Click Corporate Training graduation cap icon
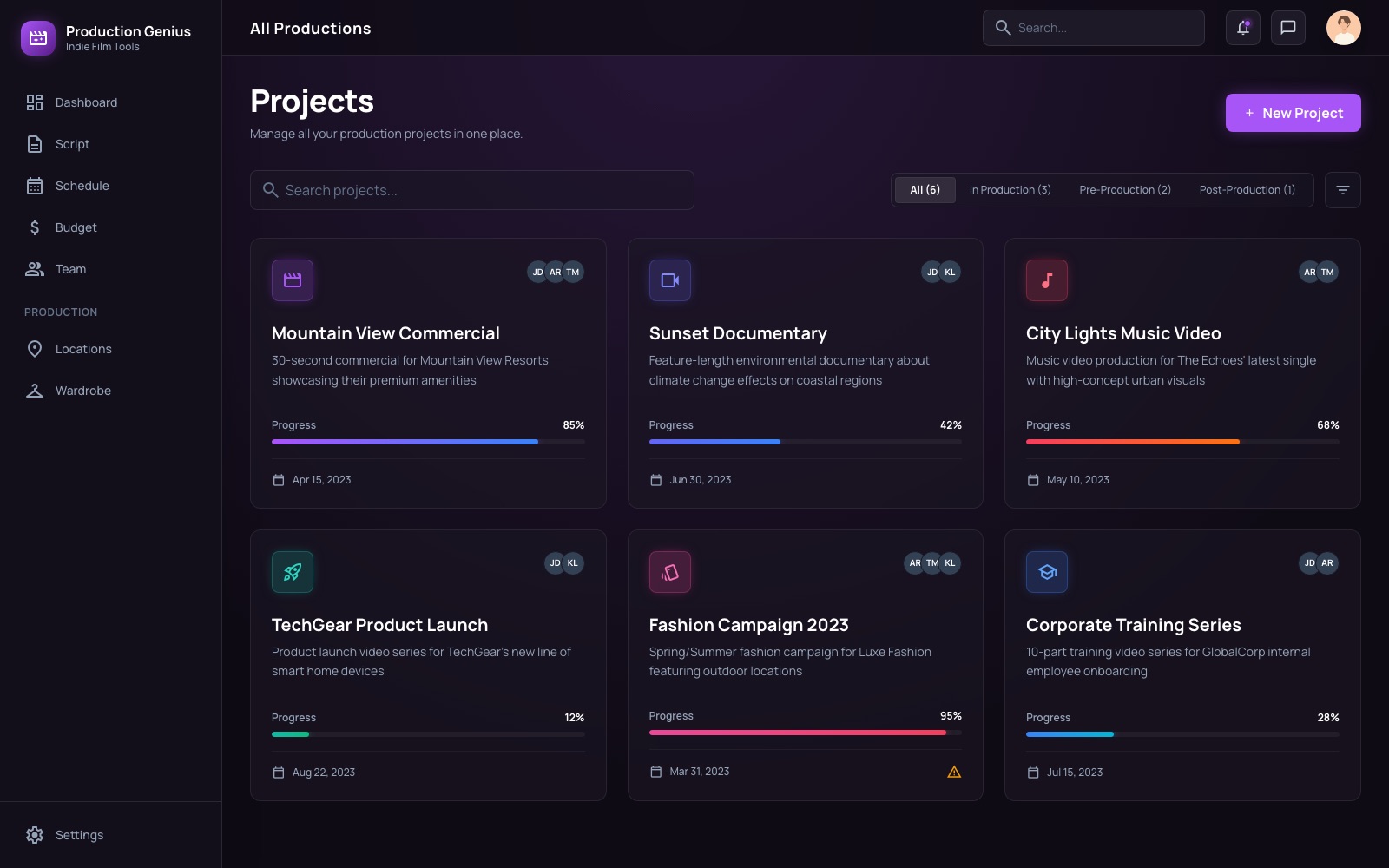Screen dimensions: 1389x868 point(1047,572)
